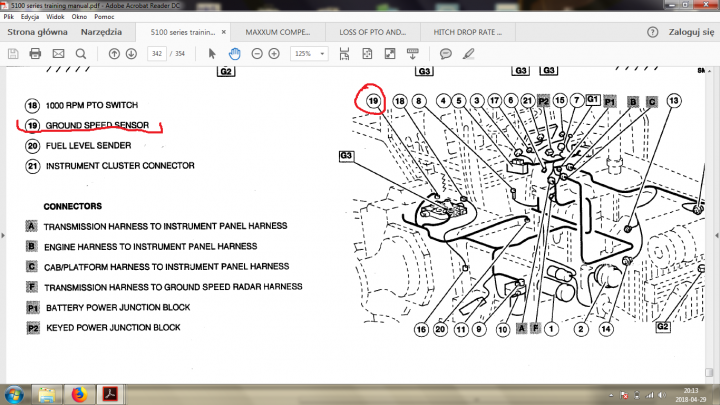Open the Edycja menu
Viewport: 720px width, 405px height.
point(29,19)
